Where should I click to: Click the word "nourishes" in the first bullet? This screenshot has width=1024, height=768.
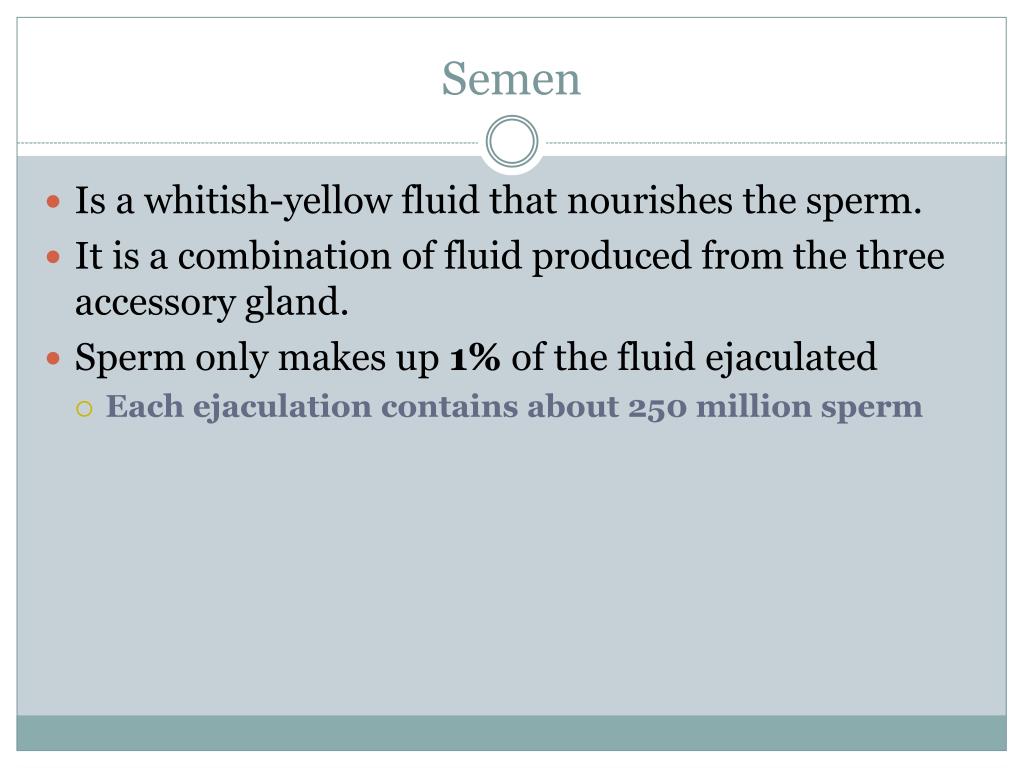coord(650,200)
